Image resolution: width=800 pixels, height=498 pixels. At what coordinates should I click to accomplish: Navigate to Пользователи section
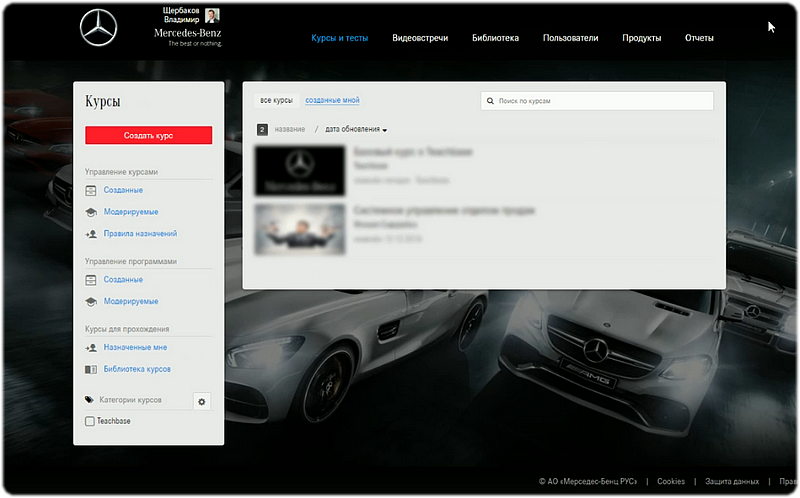[x=570, y=38]
